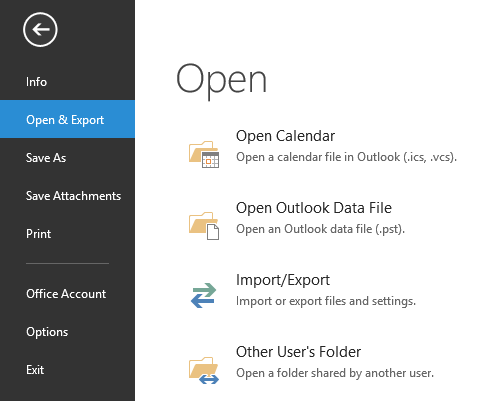Click the Other User's Folder heading

[x=298, y=352]
